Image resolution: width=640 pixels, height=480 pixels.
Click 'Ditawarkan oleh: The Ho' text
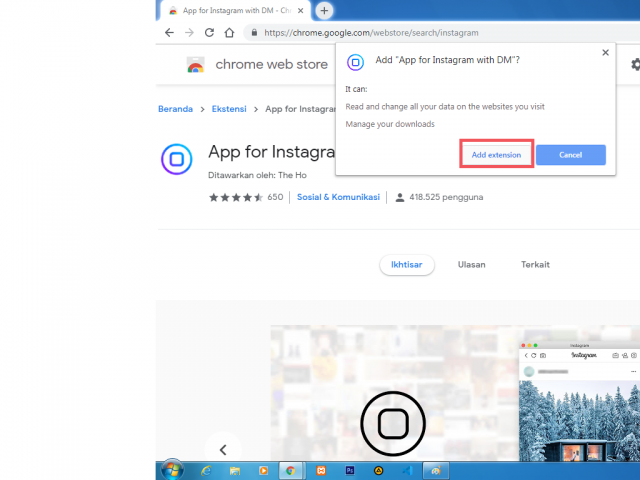click(257, 175)
